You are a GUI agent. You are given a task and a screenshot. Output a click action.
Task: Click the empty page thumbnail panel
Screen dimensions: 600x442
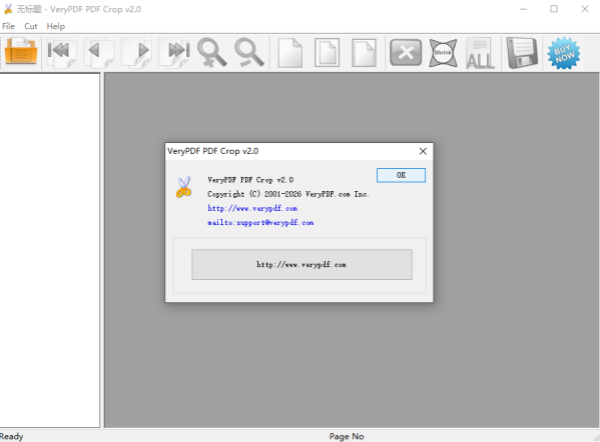coord(50,250)
